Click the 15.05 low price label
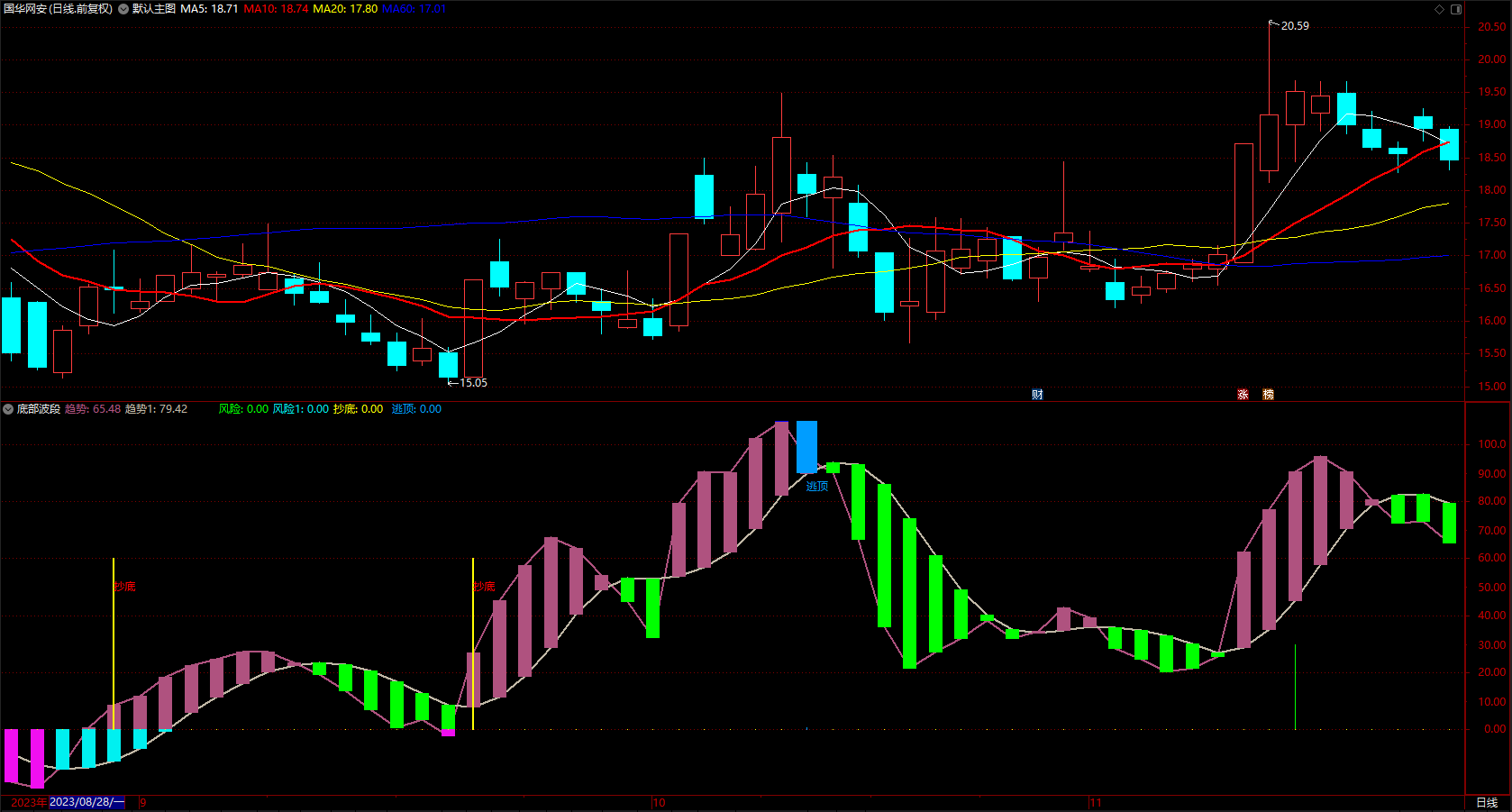 click(x=473, y=383)
